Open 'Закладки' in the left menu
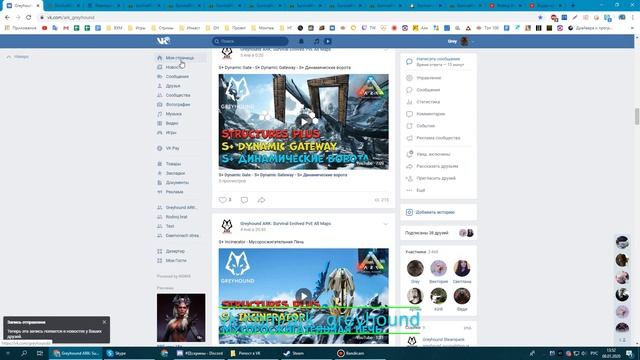 click(175, 173)
